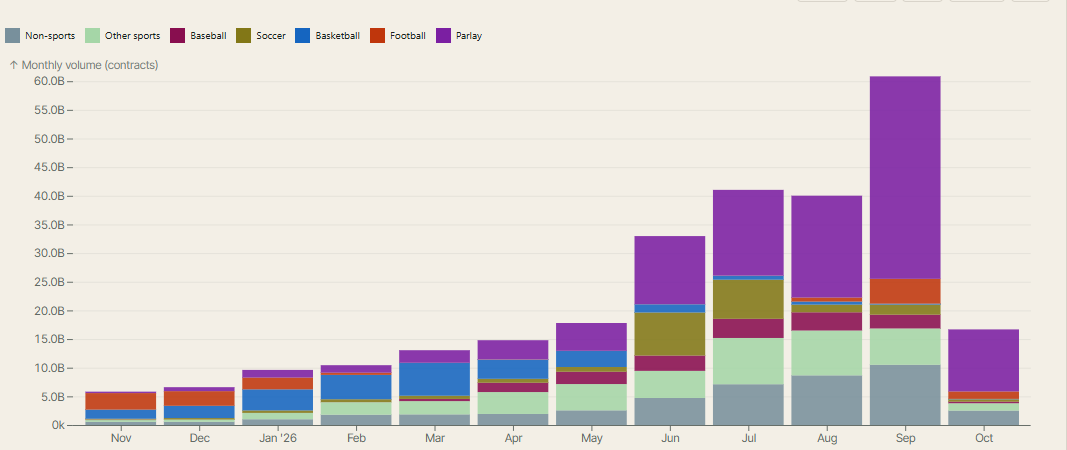The width and height of the screenshot is (1067, 450).
Task: Click the Non-sports gray legend swatch
Action: point(12,35)
